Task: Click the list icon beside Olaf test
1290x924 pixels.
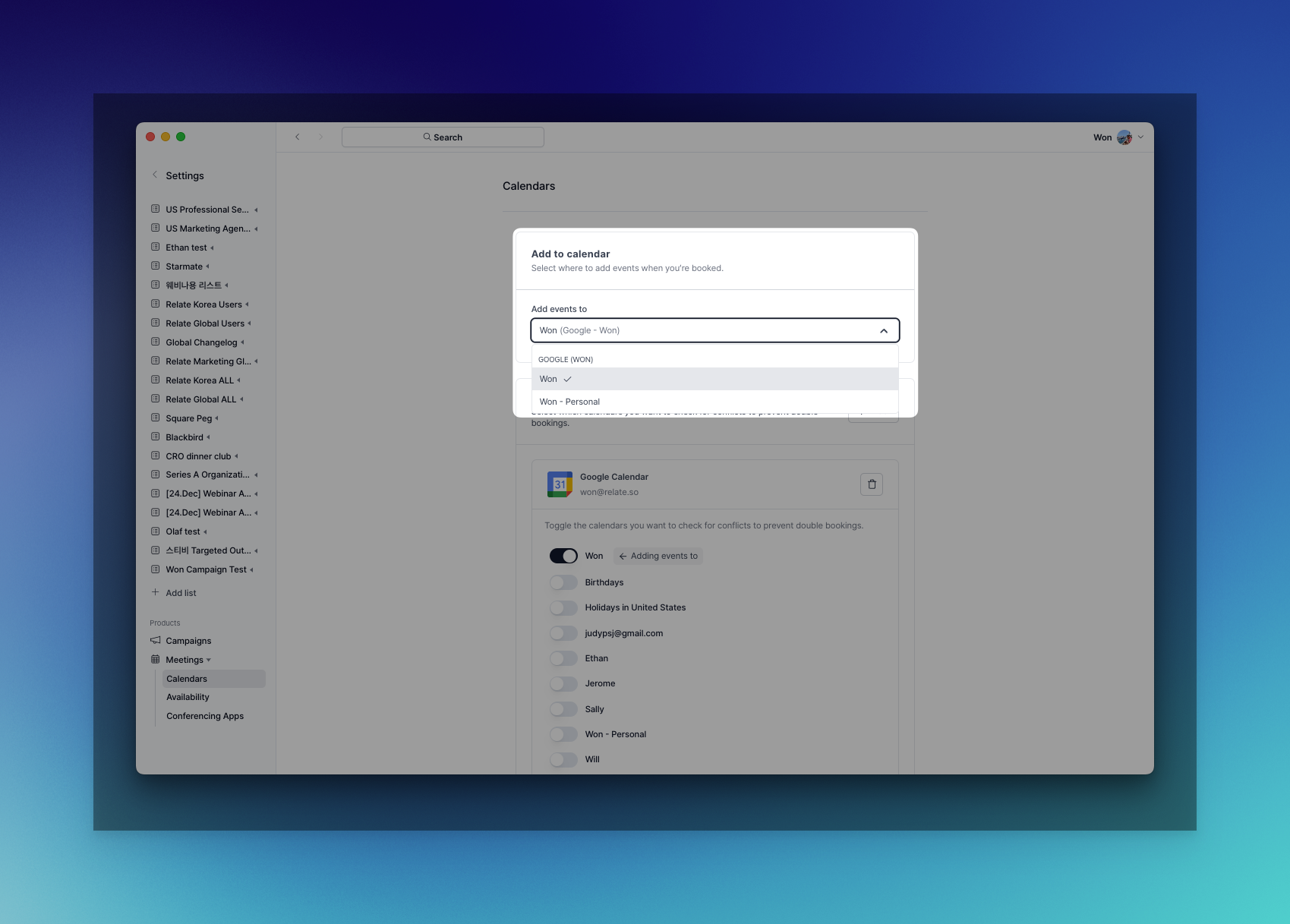Action: (155, 531)
